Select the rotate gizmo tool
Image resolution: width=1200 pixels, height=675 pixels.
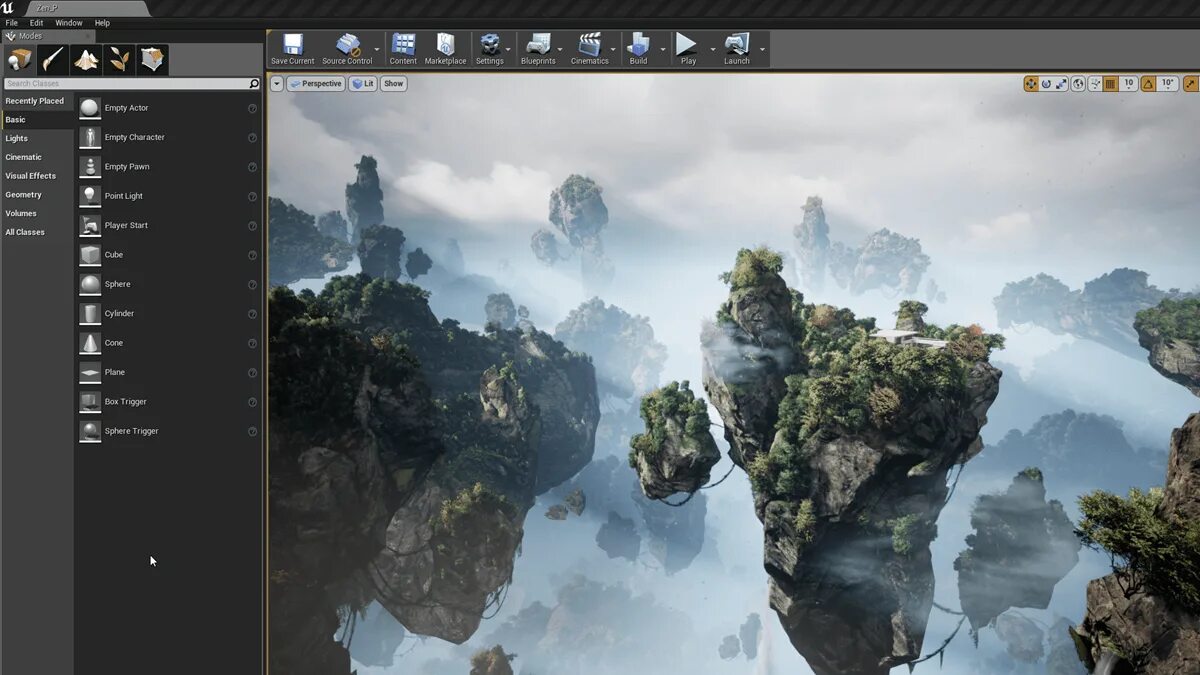click(1046, 84)
